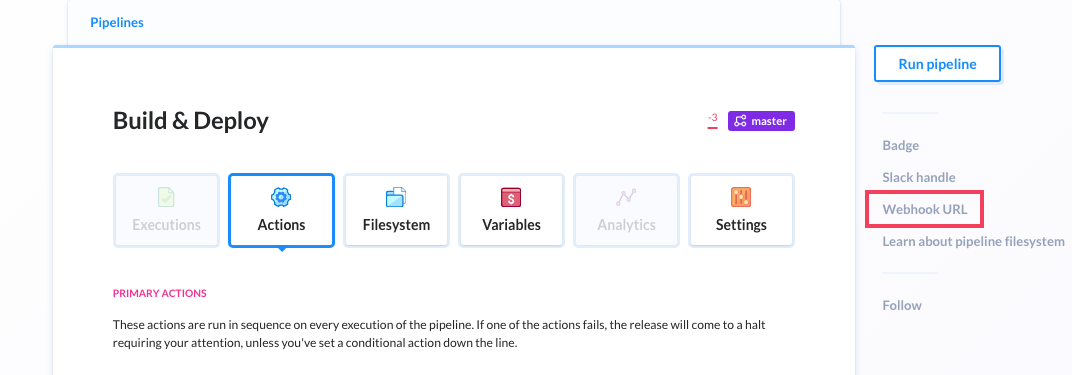Click the Executions checkmark document icon

pos(166,197)
